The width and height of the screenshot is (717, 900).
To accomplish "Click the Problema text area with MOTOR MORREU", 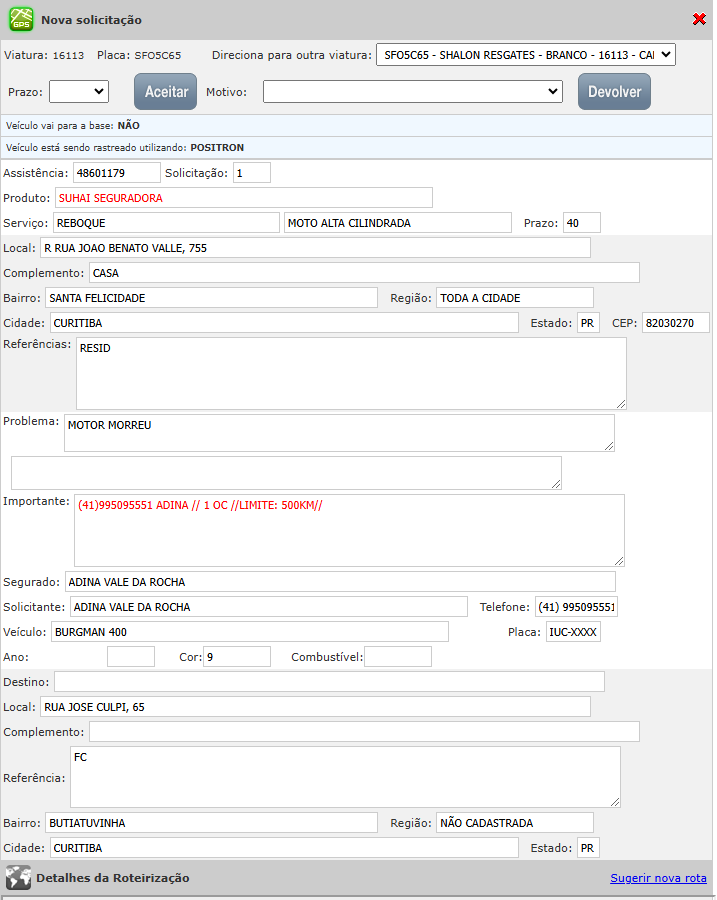I will [339, 433].
